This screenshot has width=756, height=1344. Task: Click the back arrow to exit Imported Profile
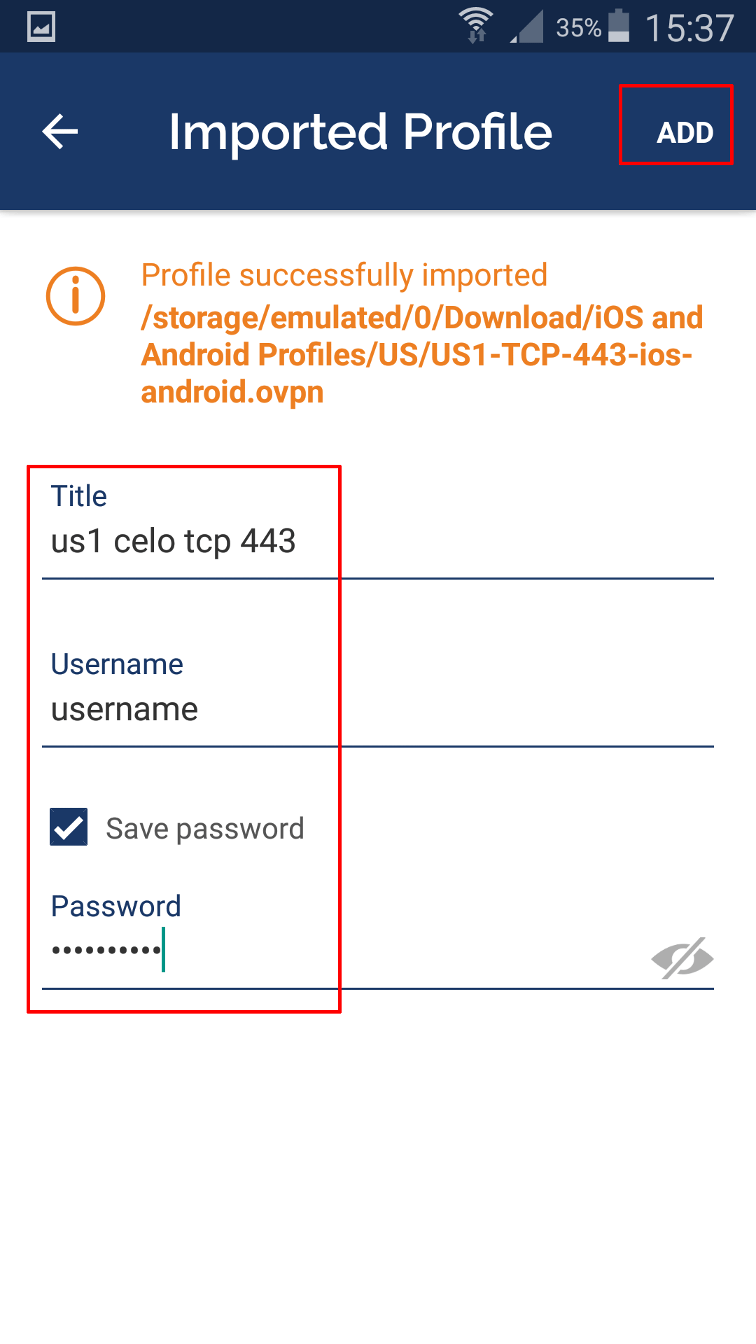point(60,131)
